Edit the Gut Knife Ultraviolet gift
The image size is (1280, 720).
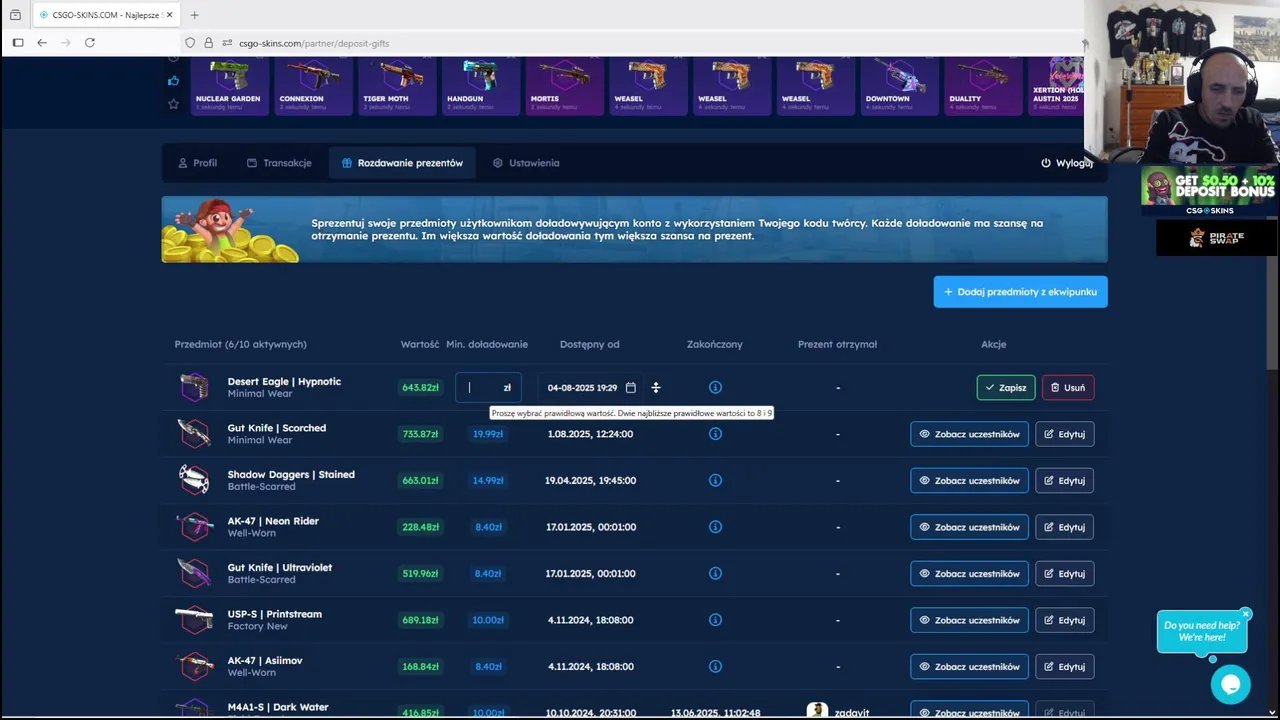tap(1064, 574)
